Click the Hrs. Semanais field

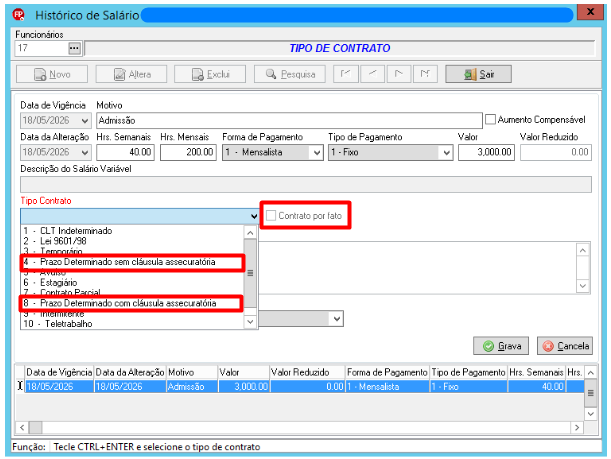click(125, 152)
